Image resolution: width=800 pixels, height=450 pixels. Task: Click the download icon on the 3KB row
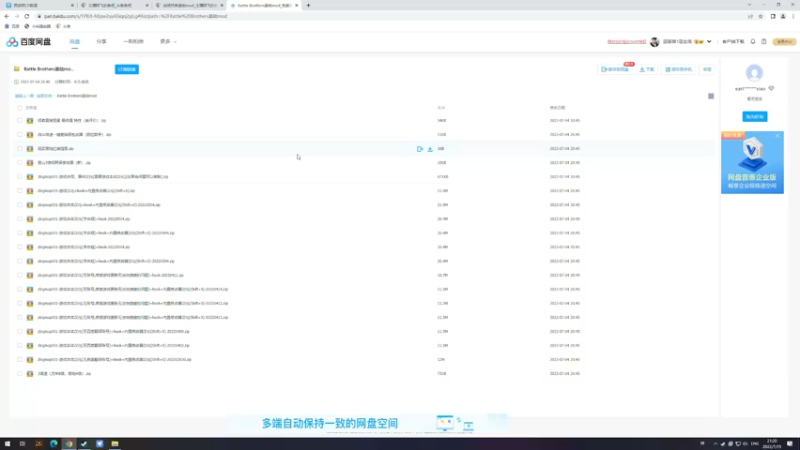tap(430, 149)
